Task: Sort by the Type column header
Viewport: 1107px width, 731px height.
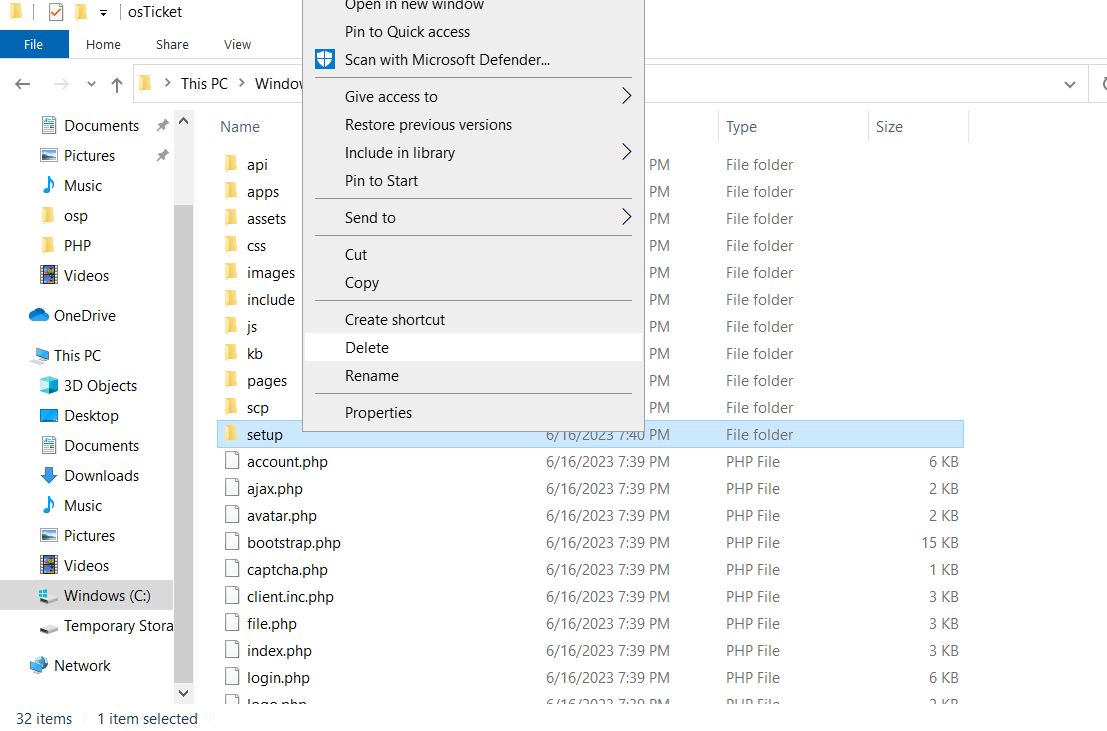Action: click(741, 126)
